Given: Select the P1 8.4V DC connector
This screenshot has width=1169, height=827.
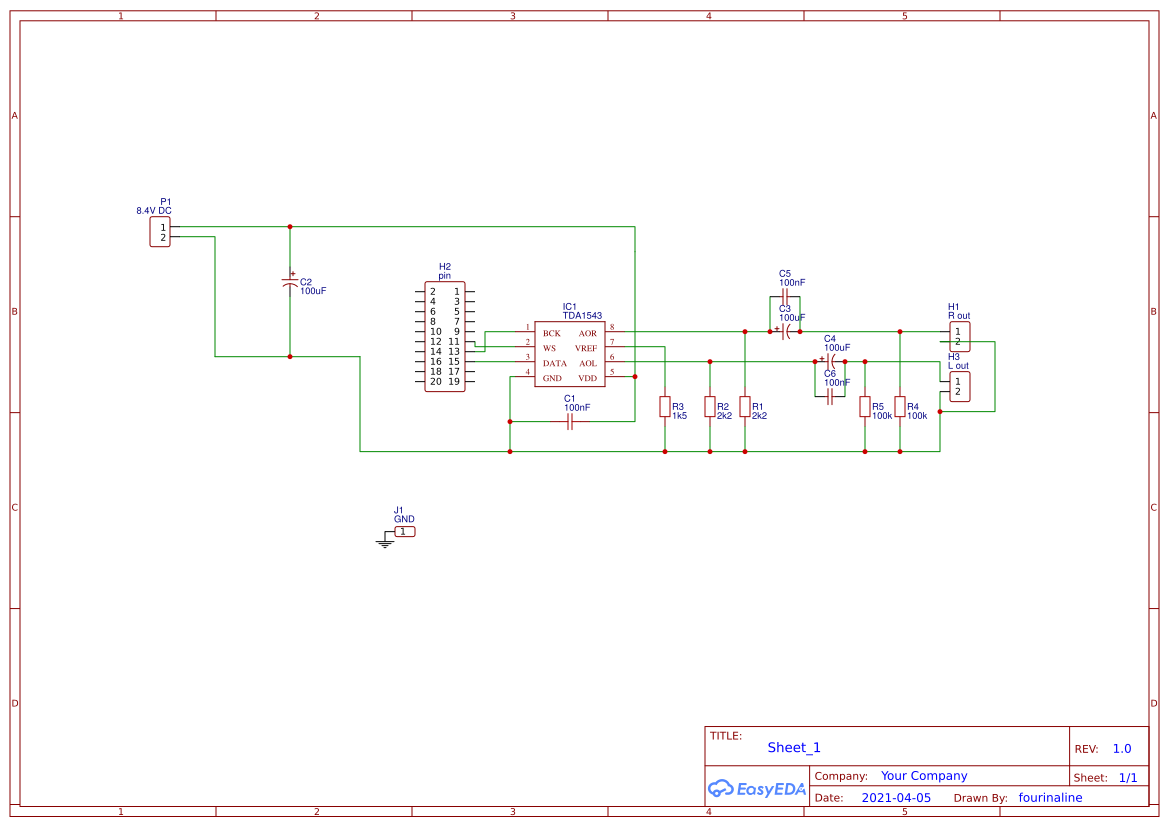Looking at the screenshot, I should tap(159, 232).
